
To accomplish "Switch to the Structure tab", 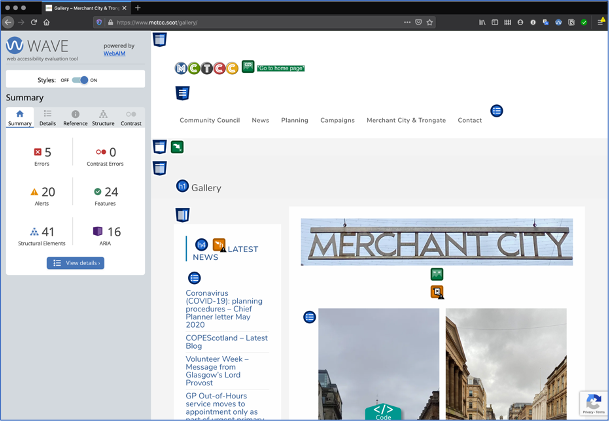I will [x=103, y=118].
